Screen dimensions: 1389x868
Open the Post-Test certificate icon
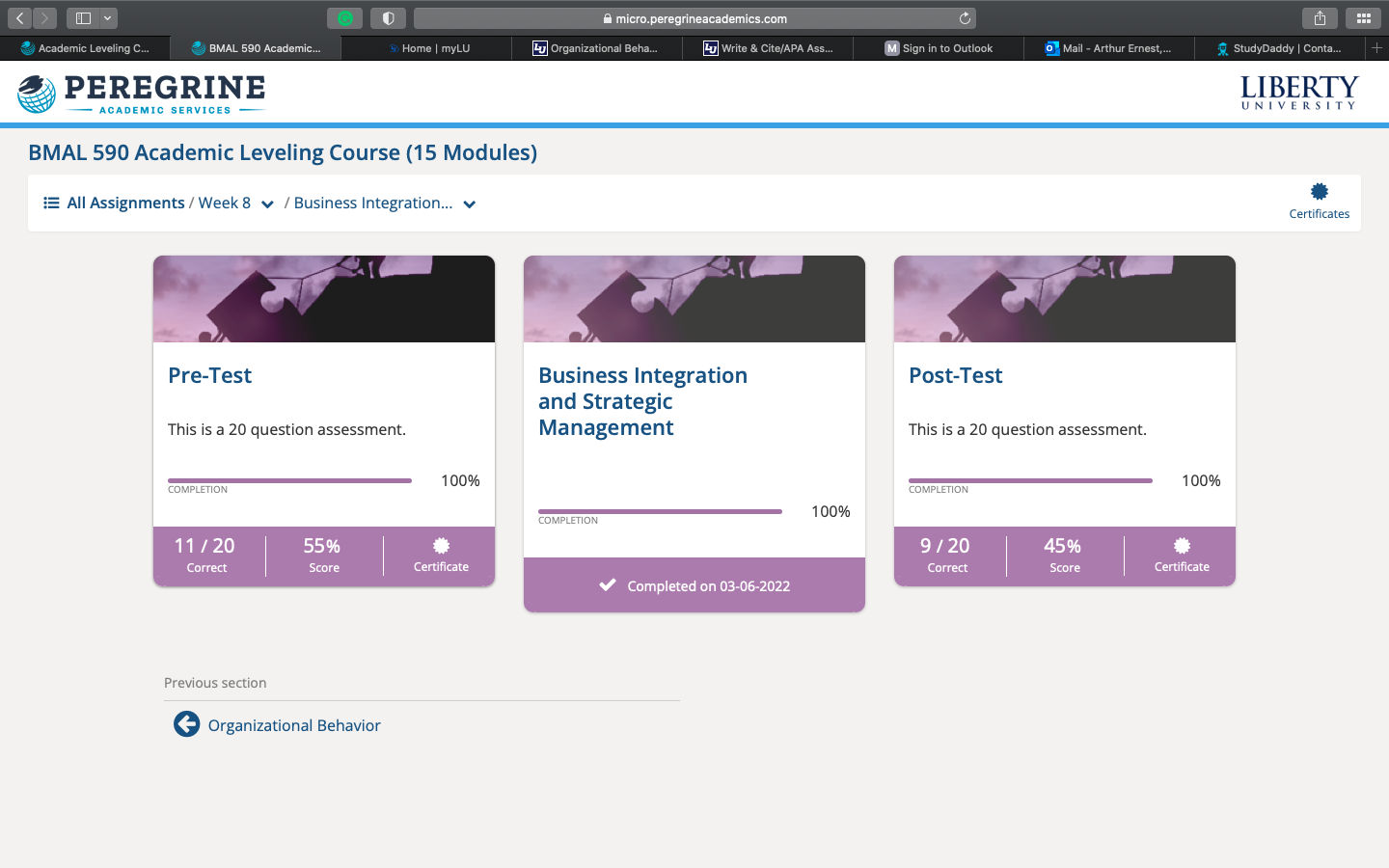tap(1182, 546)
